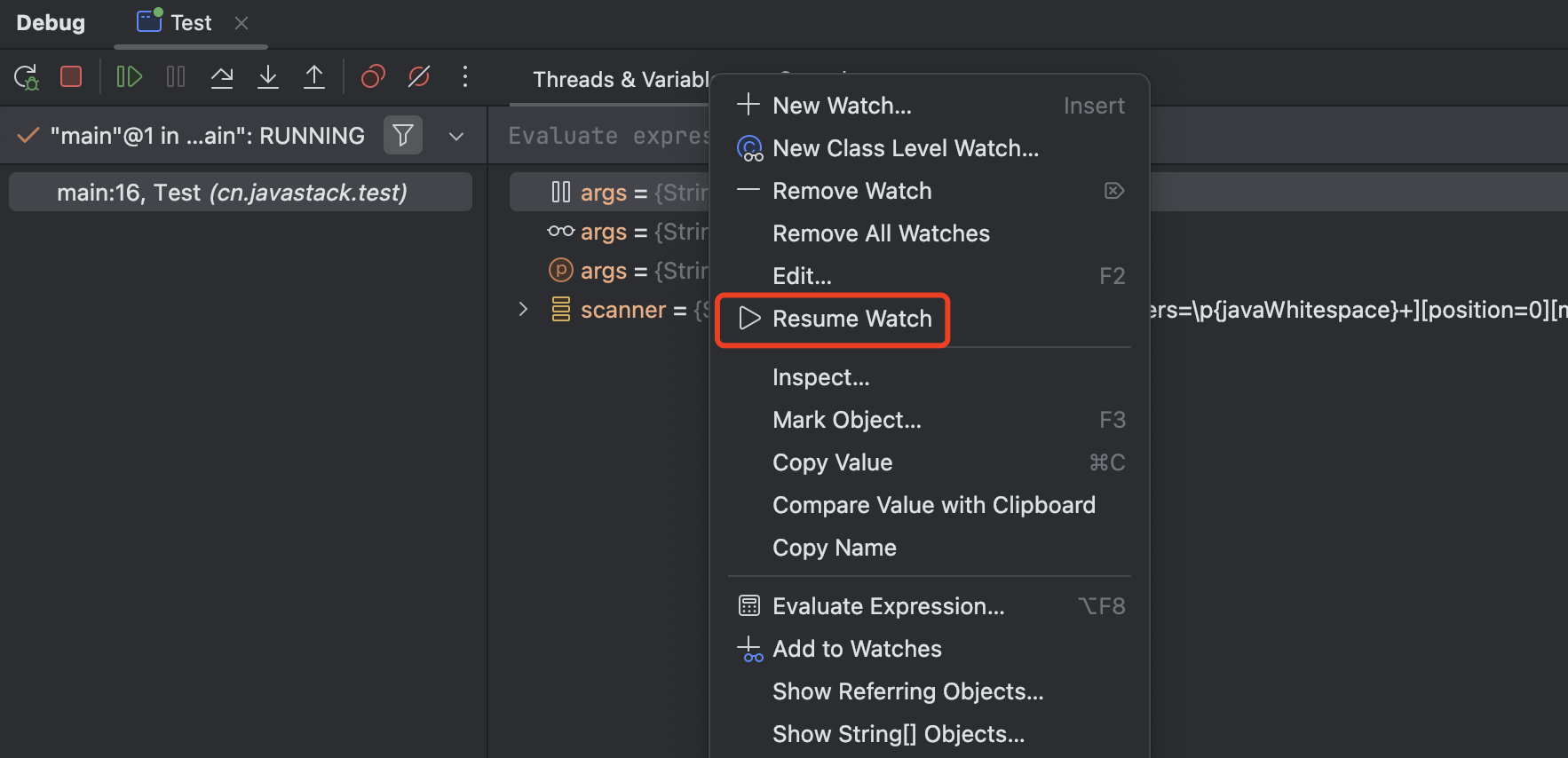The width and height of the screenshot is (1568, 758).
Task: Click the Evaluate expression input field
Action: click(608, 136)
